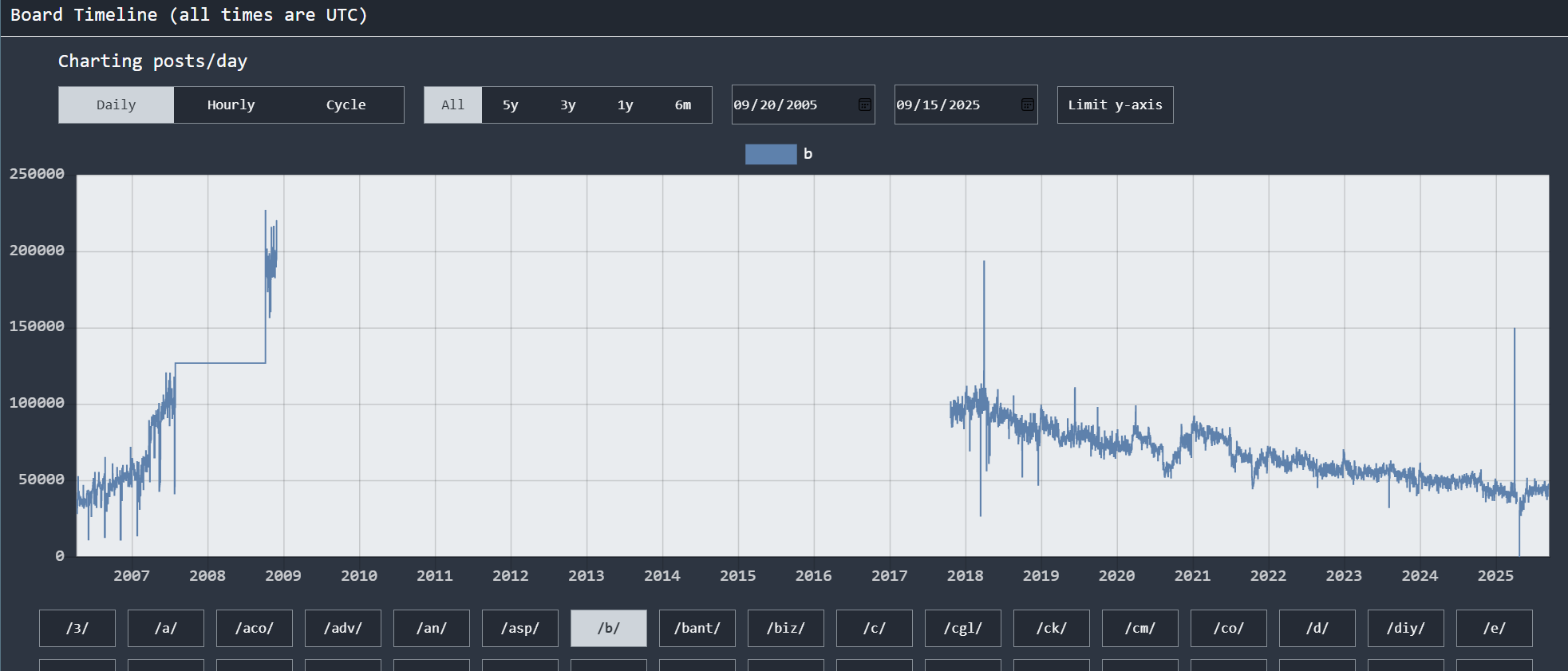Viewport: 1568px width, 671px height.
Task: Click the Charting posts/day heading
Action: 152,61
